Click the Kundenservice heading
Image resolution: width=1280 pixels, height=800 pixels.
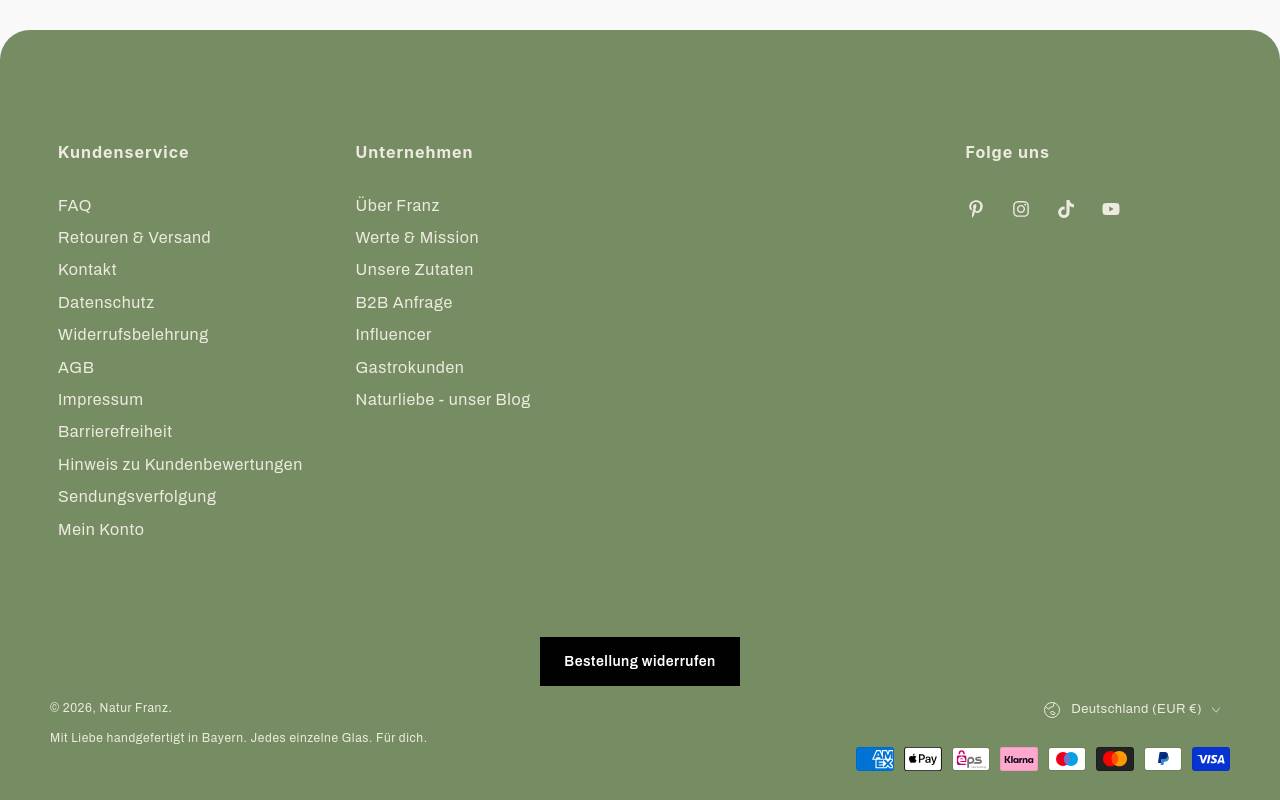click(124, 152)
